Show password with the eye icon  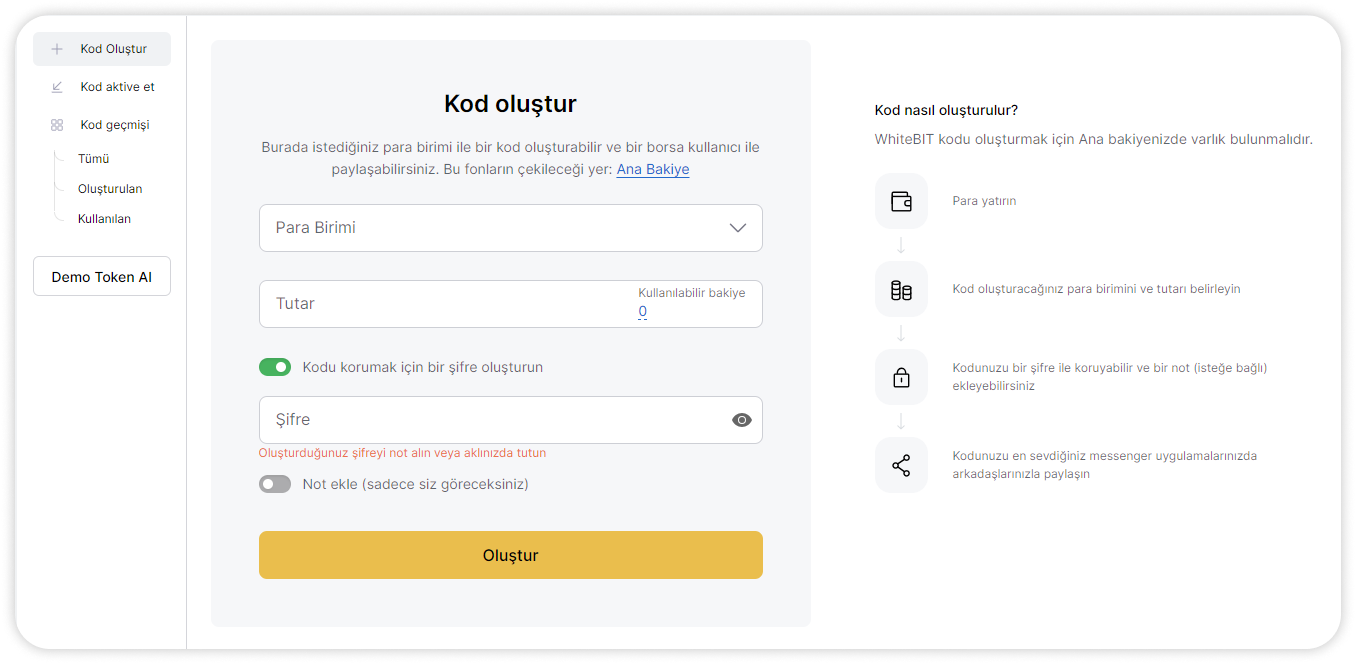(741, 420)
